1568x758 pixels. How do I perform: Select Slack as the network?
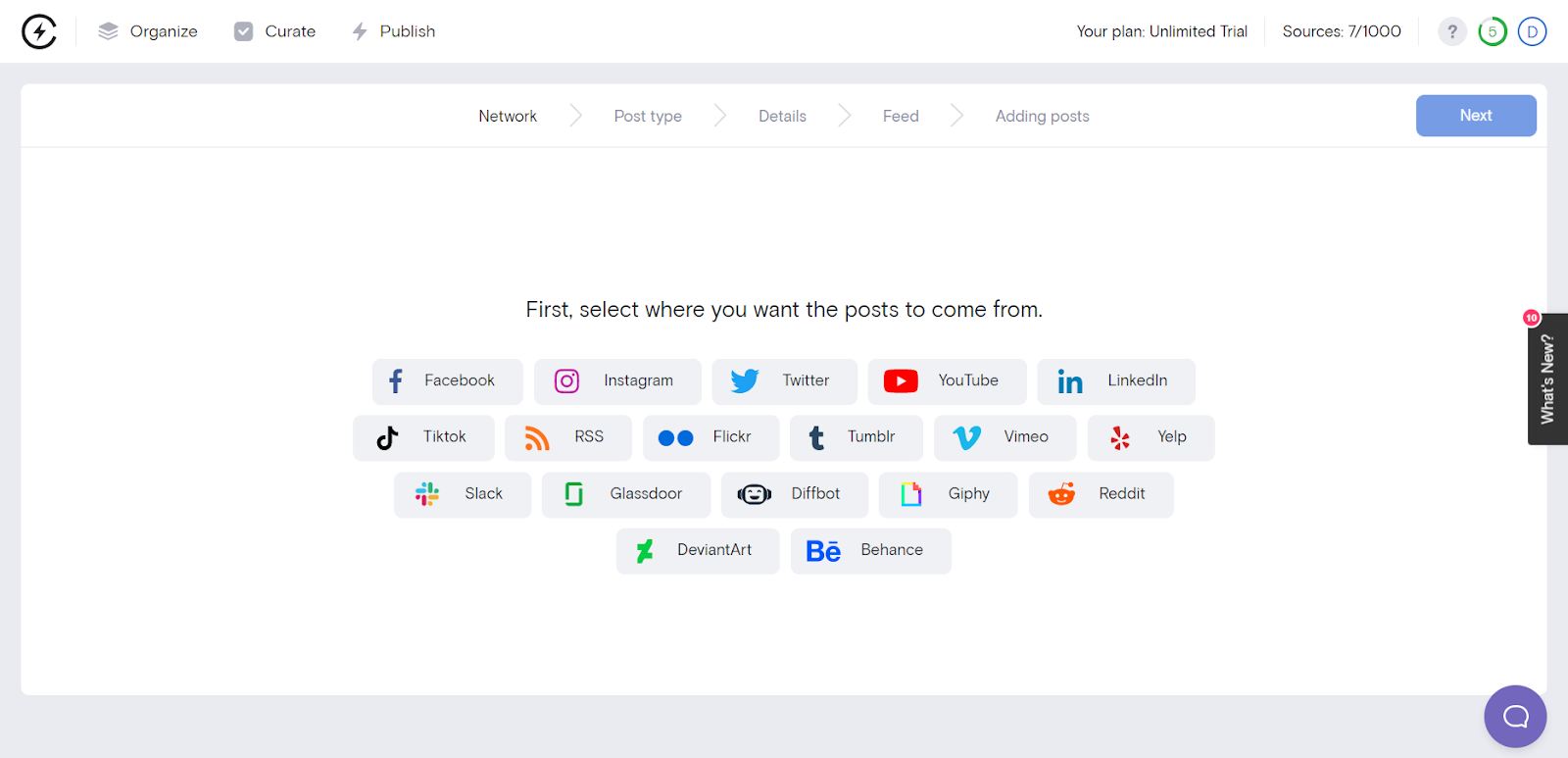point(463,495)
